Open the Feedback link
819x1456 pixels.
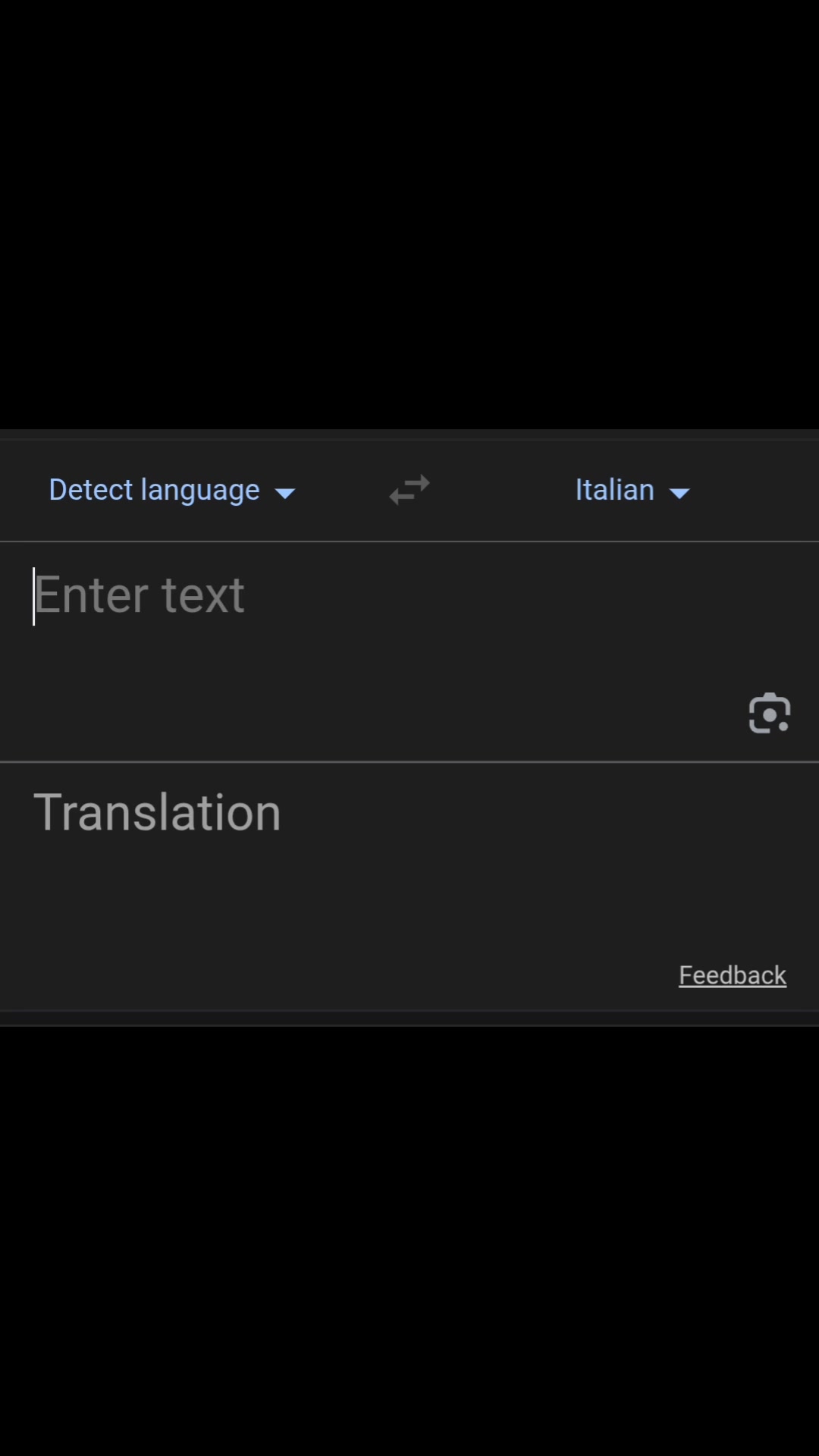tap(732, 975)
